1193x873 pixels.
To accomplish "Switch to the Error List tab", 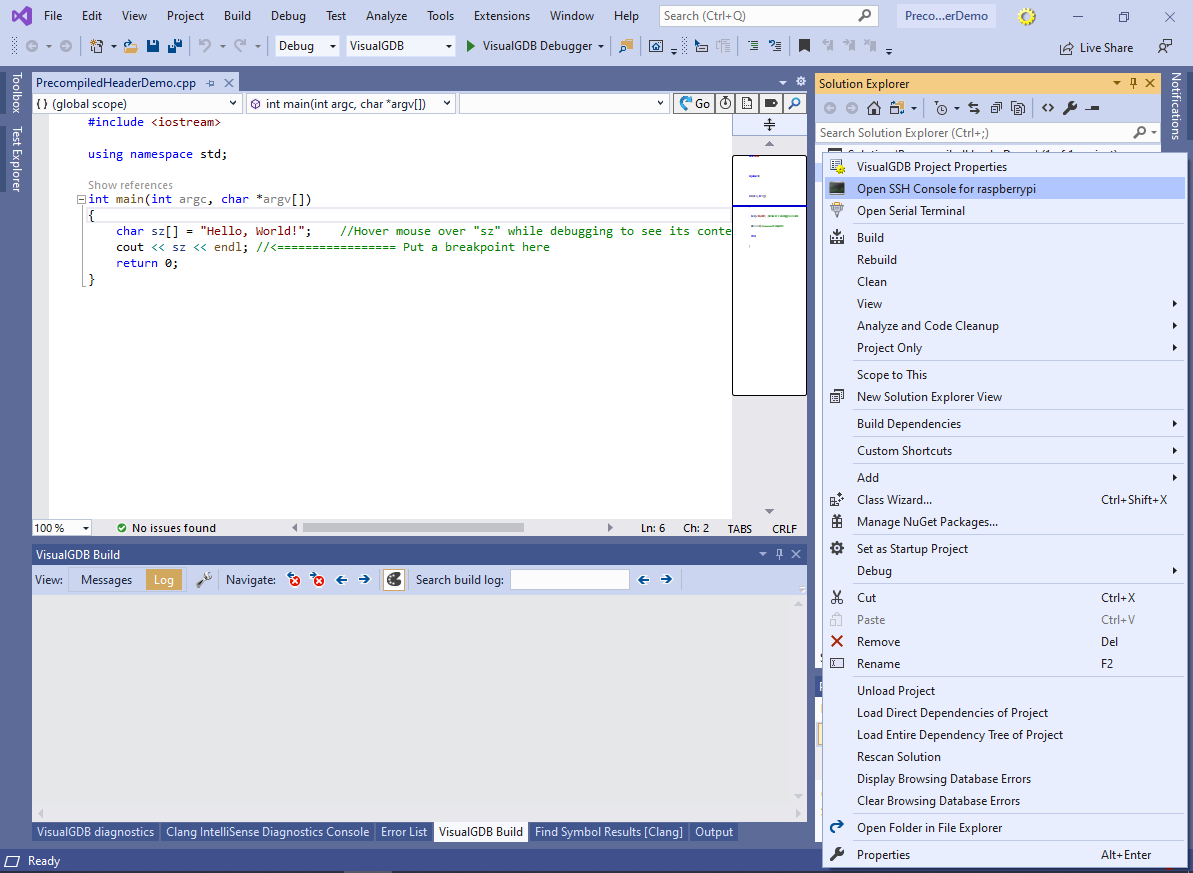I will [404, 832].
